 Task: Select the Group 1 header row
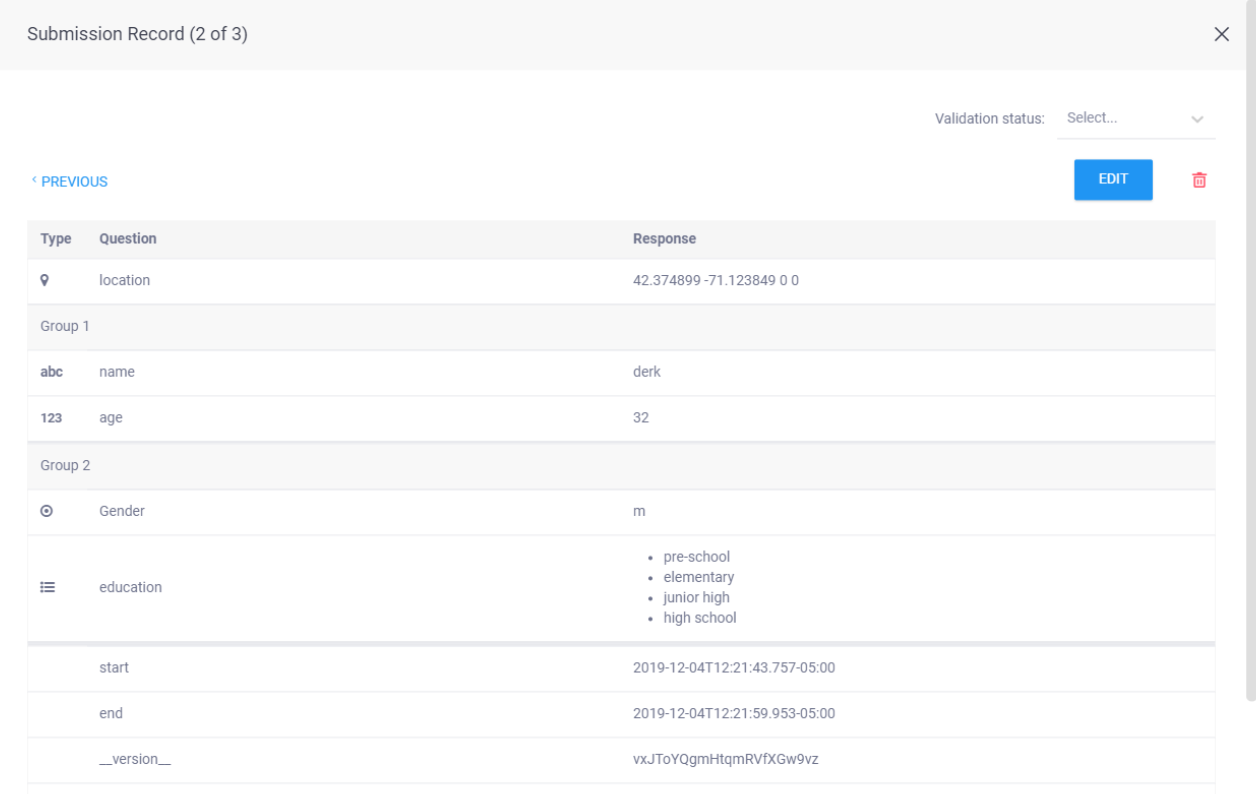click(x=621, y=327)
